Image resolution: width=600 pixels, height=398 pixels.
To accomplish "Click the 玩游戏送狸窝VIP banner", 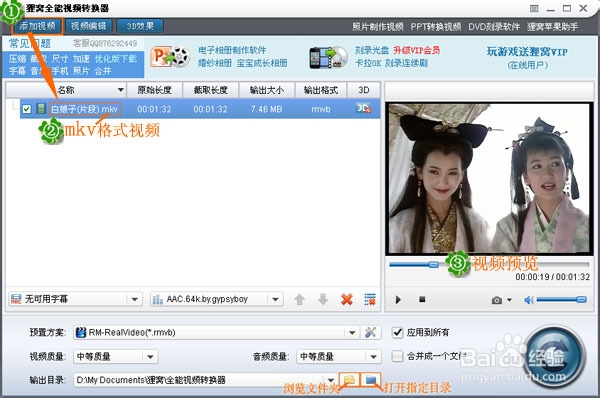I will point(527,52).
